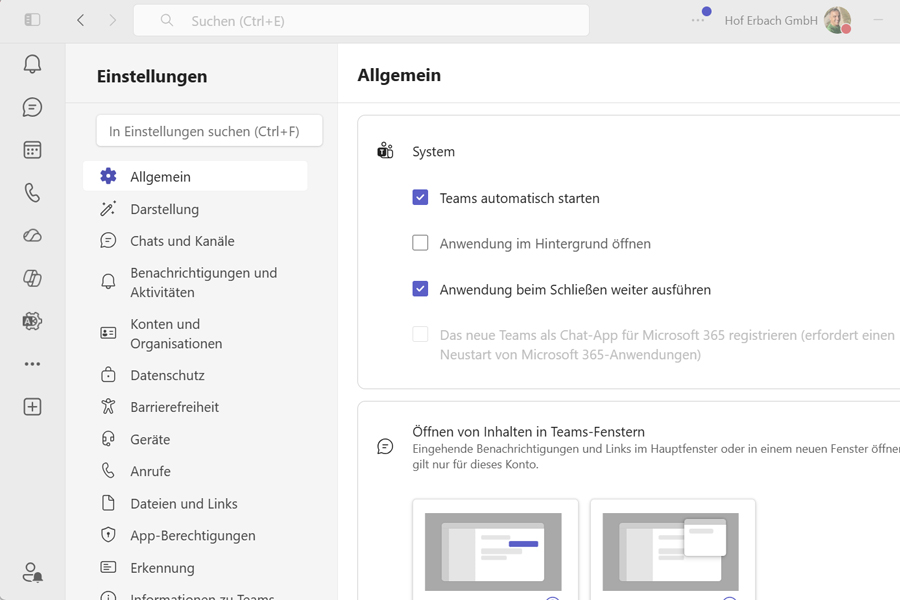This screenshot has height=600, width=900.
Task: Click the disabled Chat-App für Microsoft 365 checkbox
Action: [x=420, y=334]
